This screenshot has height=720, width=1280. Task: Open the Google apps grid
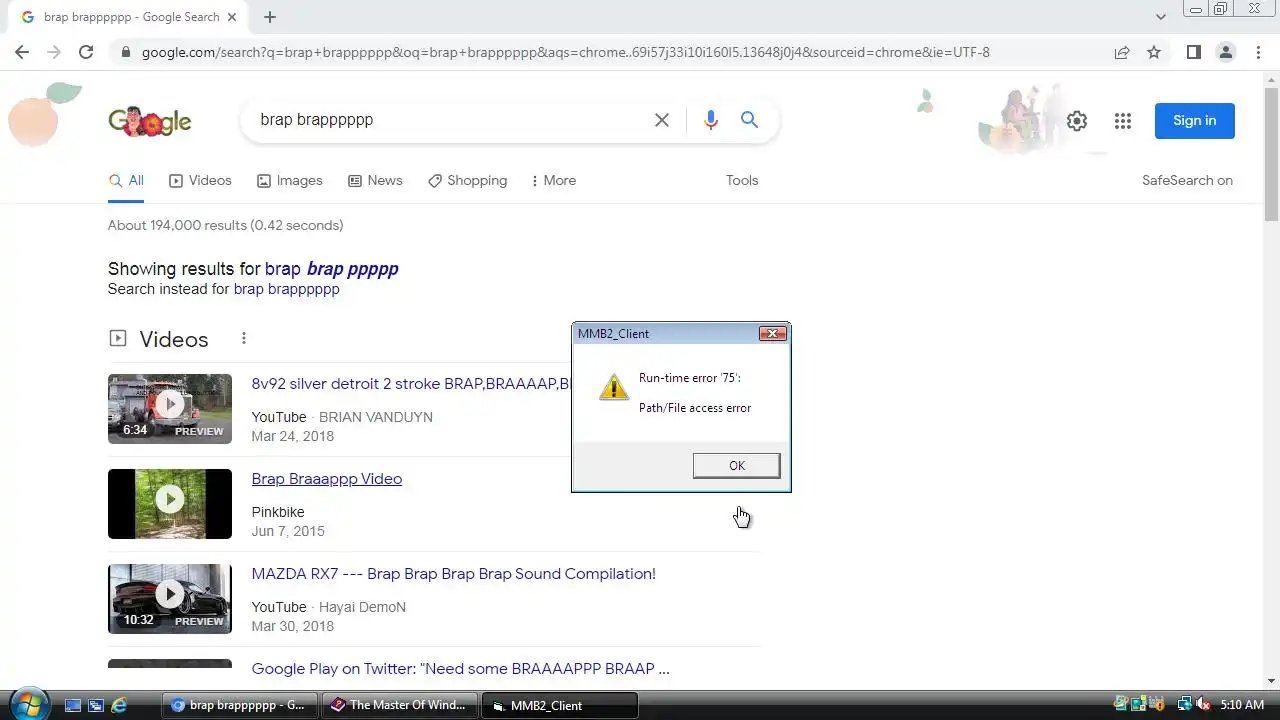[x=1123, y=121]
